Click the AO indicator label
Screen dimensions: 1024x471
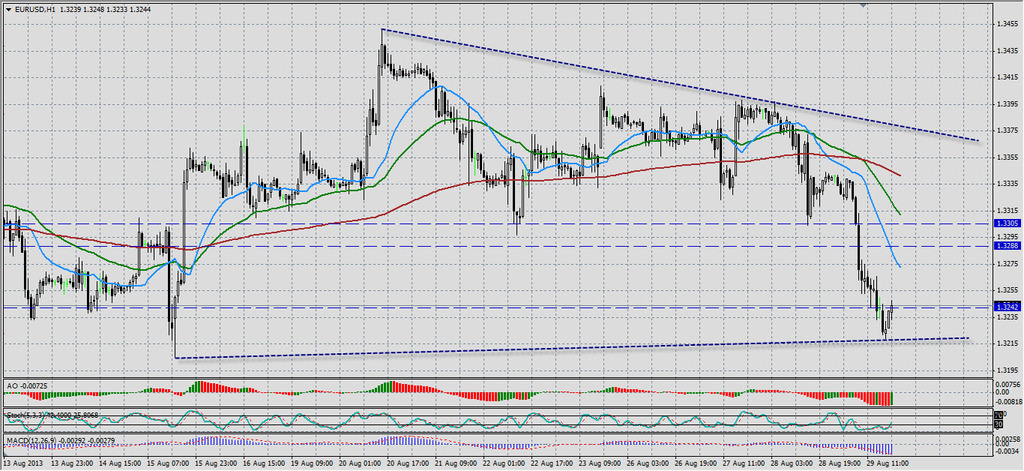pos(22,385)
